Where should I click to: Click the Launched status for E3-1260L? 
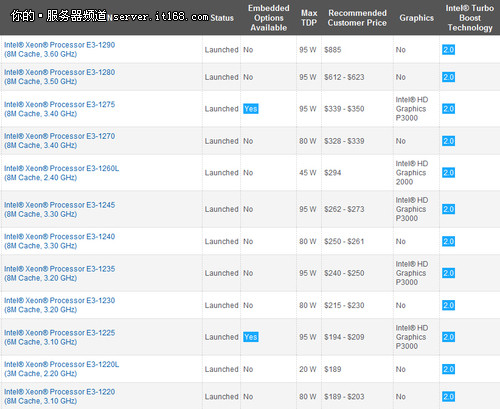[x=222, y=173]
